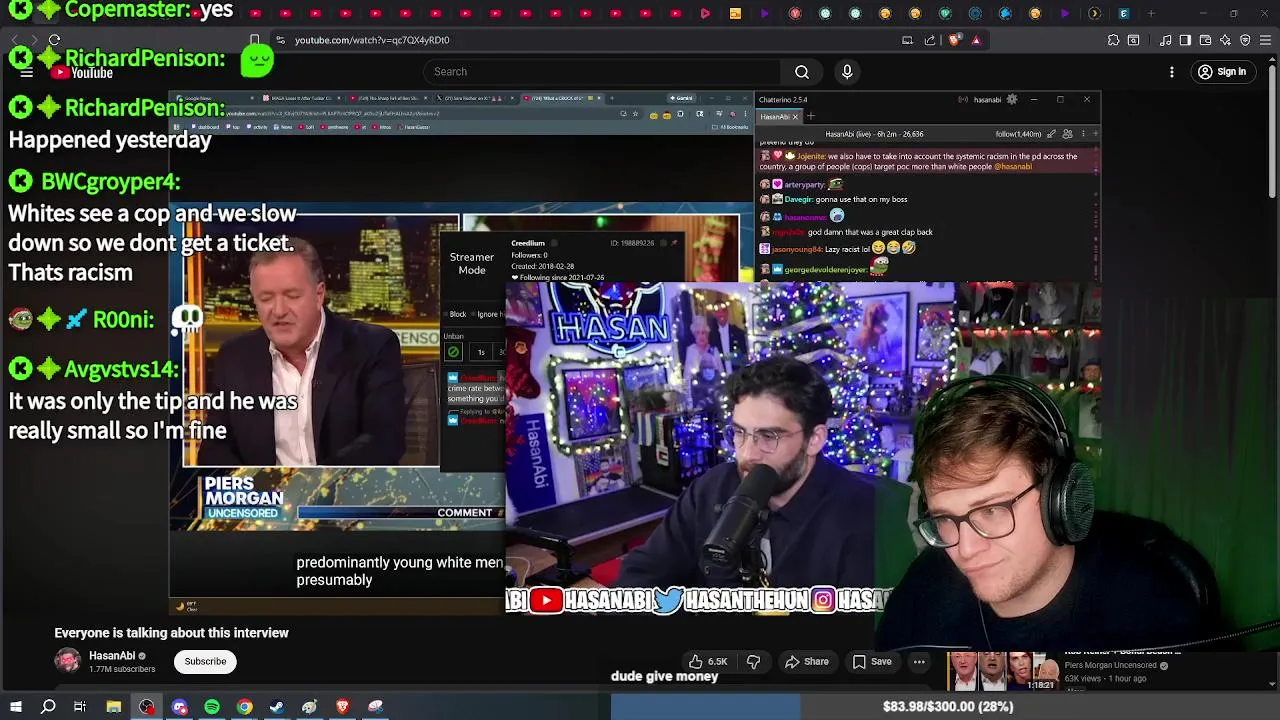This screenshot has width=1280, height=720.
Task: Select the HasanAbi tab in Chatterino
Action: [776, 117]
